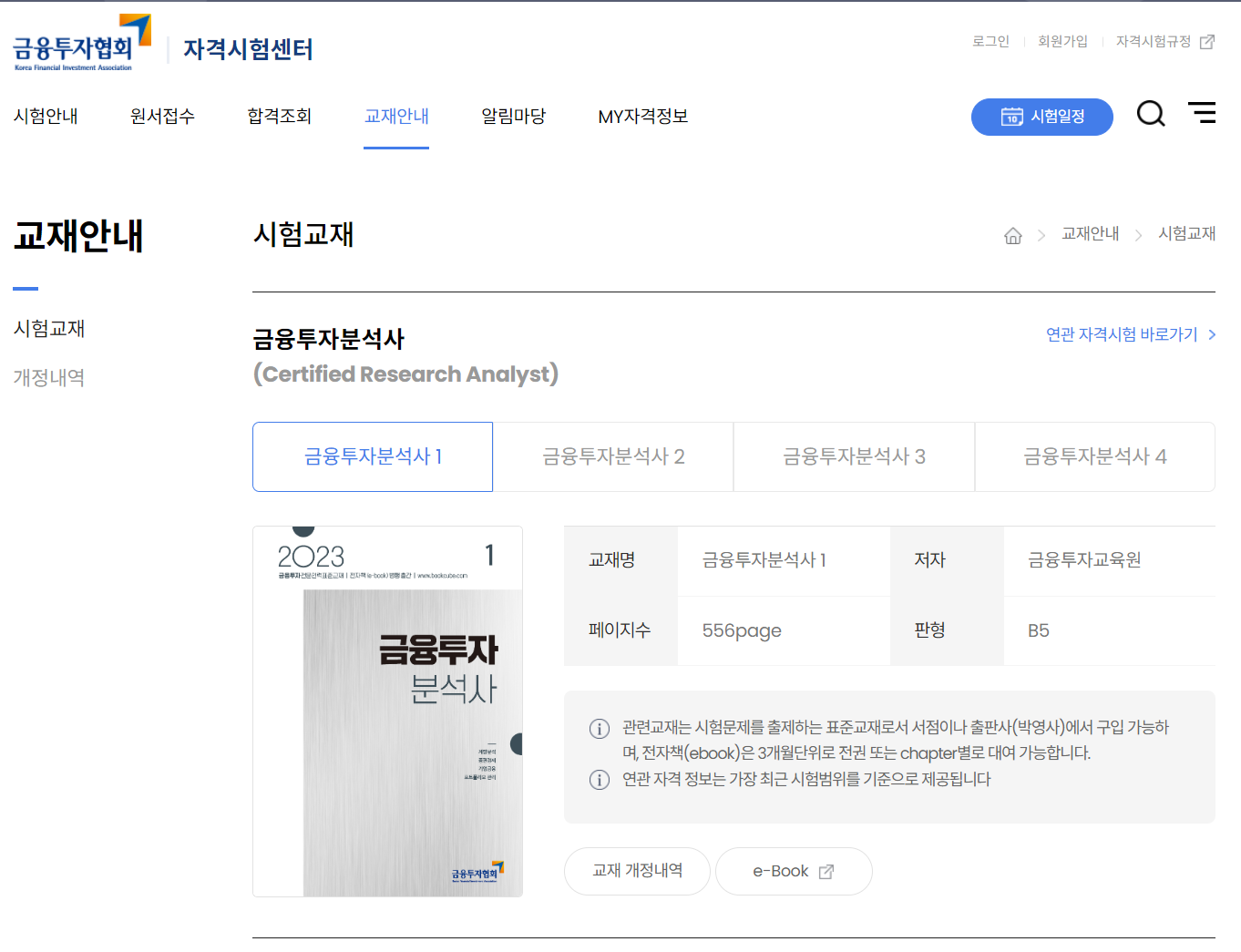
Task: Click 교재안내 in the breadcrumb
Action: tap(1091, 234)
